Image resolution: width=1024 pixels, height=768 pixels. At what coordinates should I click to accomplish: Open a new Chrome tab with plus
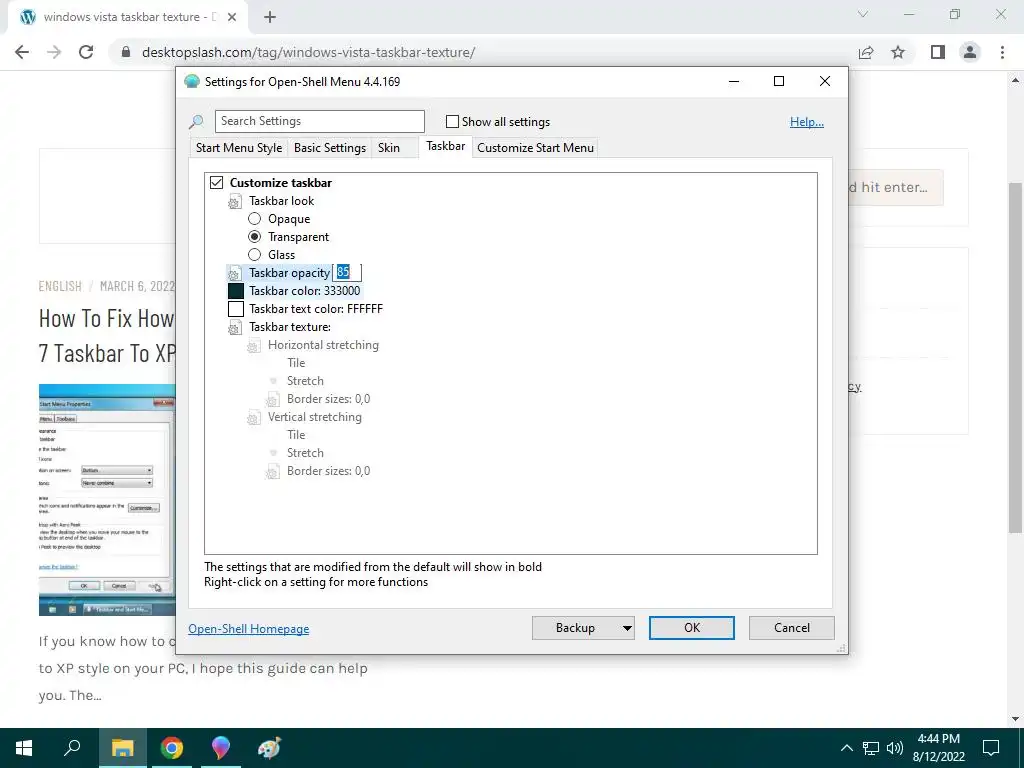[270, 17]
